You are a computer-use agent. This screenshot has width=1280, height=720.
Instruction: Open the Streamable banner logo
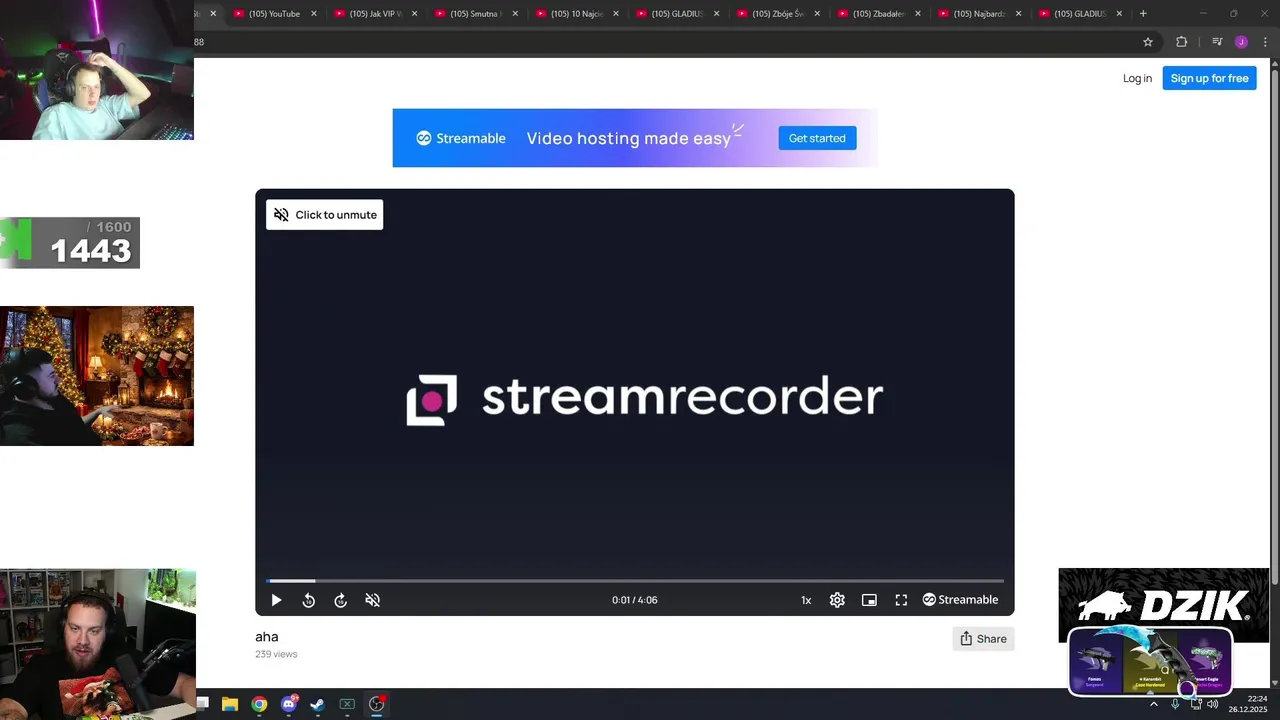461,138
